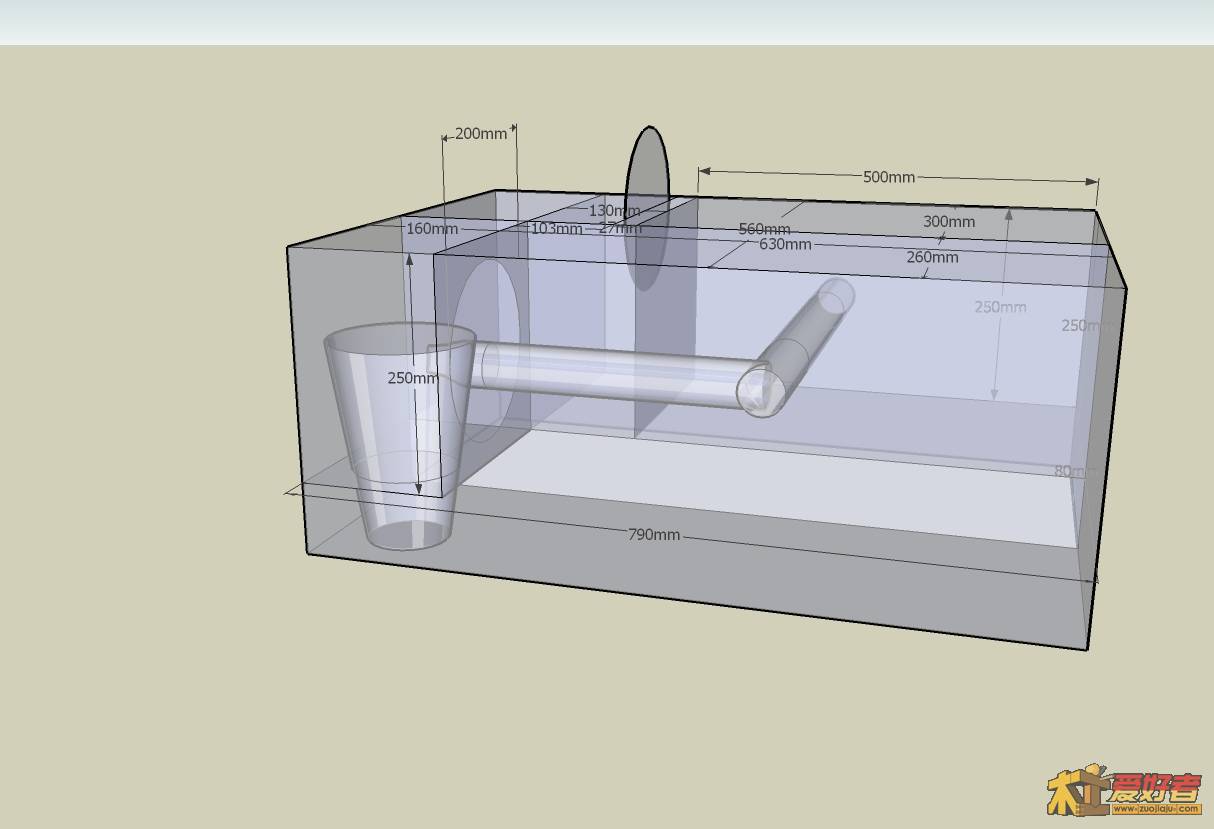The image size is (1214, 829).
Task: Select the 500mm dimension label
Action: [889, 177]
